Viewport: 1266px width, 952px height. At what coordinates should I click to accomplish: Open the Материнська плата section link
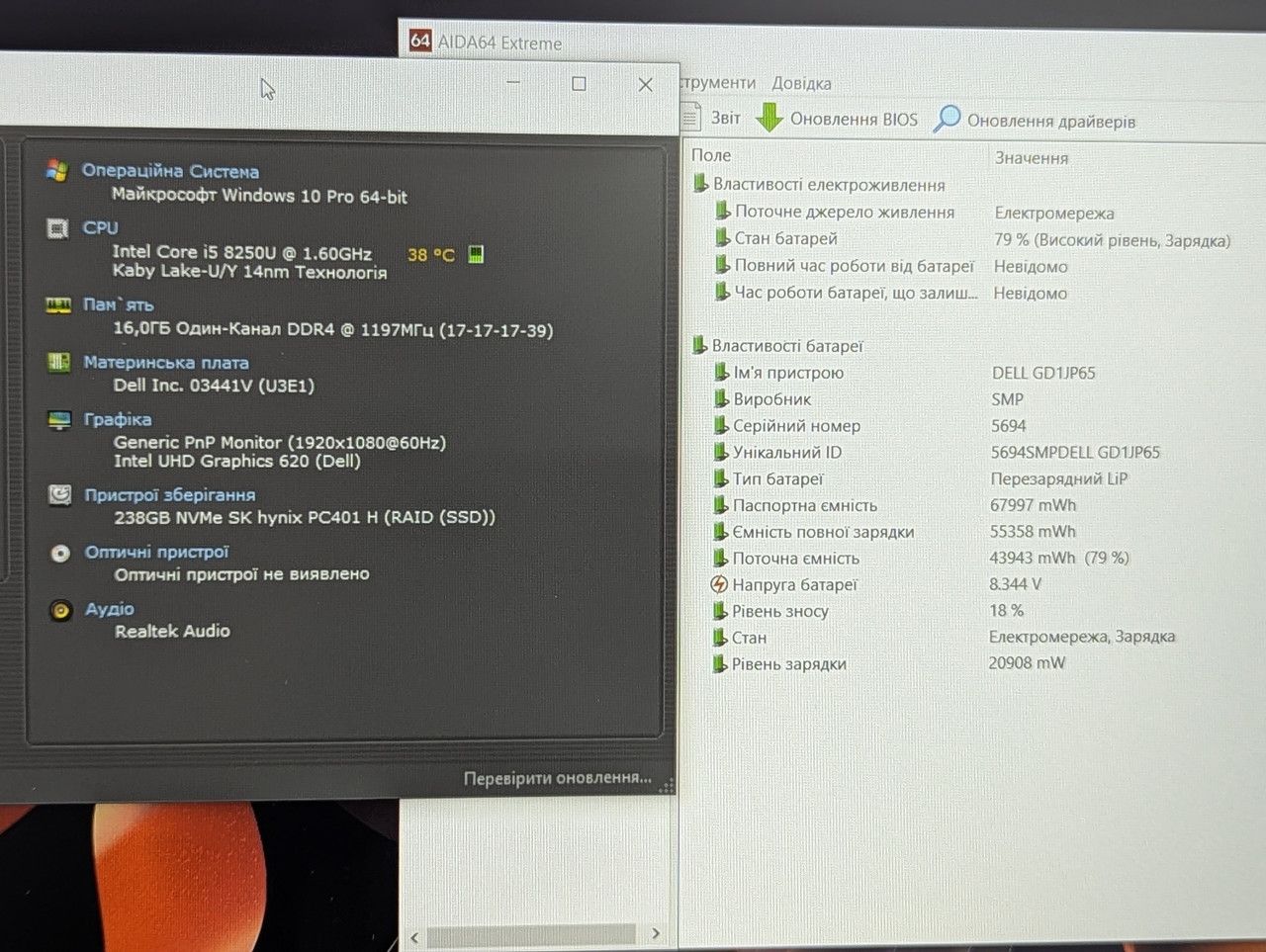click(x=166, y=363)
